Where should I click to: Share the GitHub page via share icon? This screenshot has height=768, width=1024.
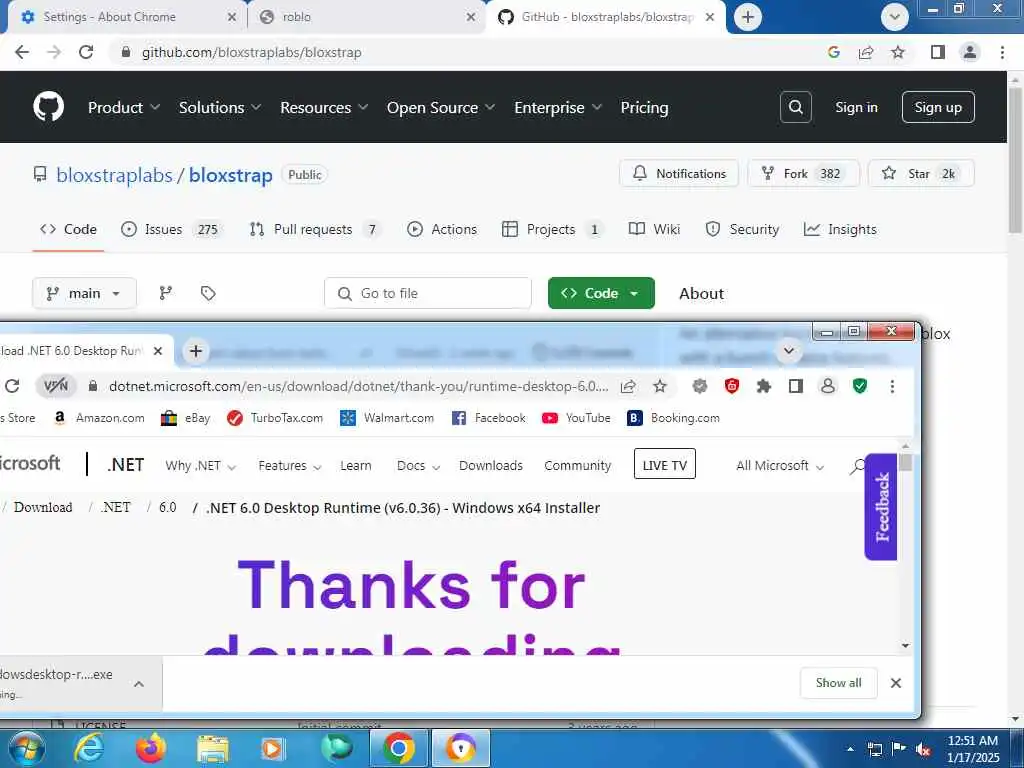pos(866,52)
